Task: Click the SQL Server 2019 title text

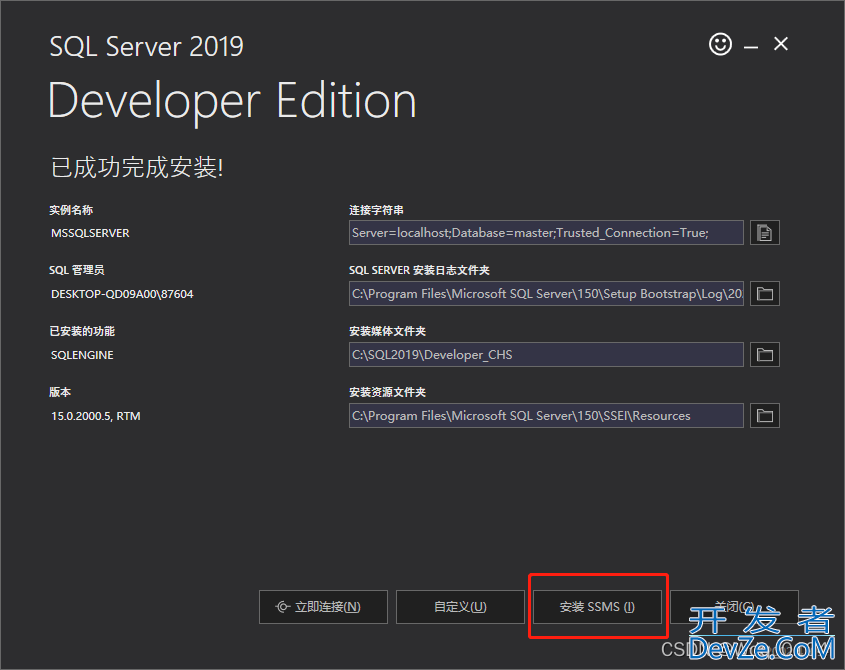Action: (146, 46)
